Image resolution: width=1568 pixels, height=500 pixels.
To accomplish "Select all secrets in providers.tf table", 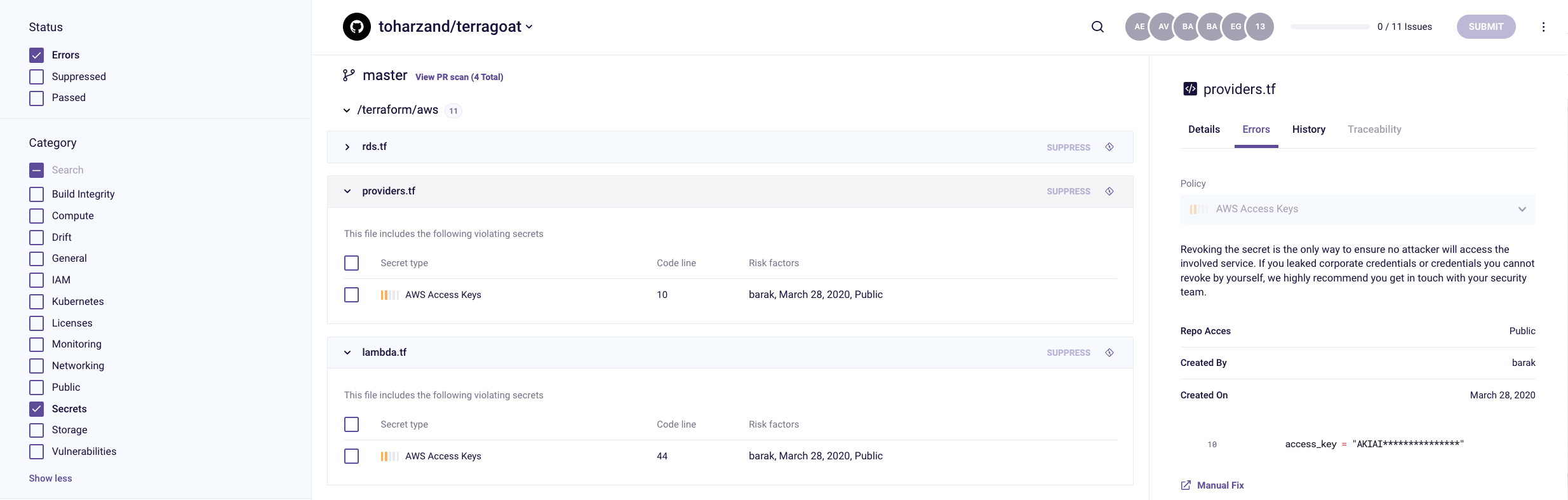I will [351, 263].
